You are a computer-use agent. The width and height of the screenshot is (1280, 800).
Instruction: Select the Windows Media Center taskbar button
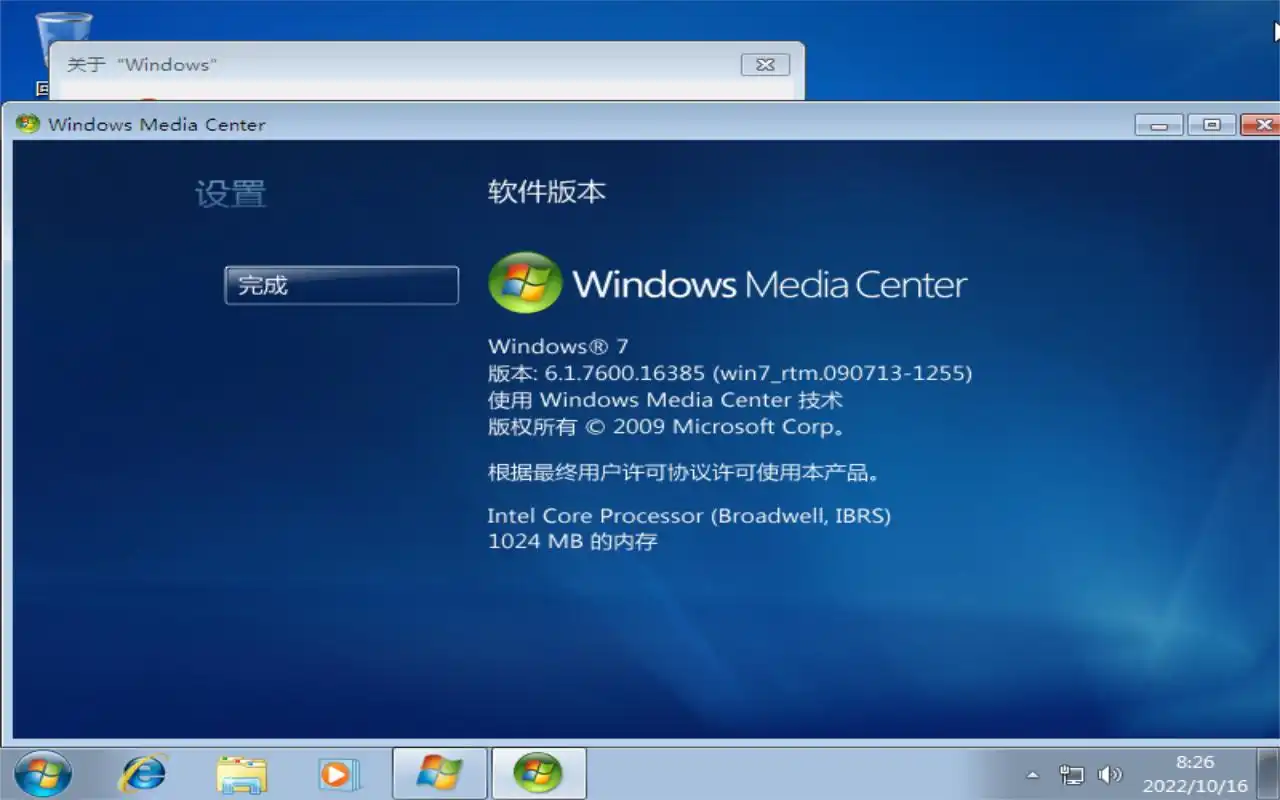click(538, 774)
